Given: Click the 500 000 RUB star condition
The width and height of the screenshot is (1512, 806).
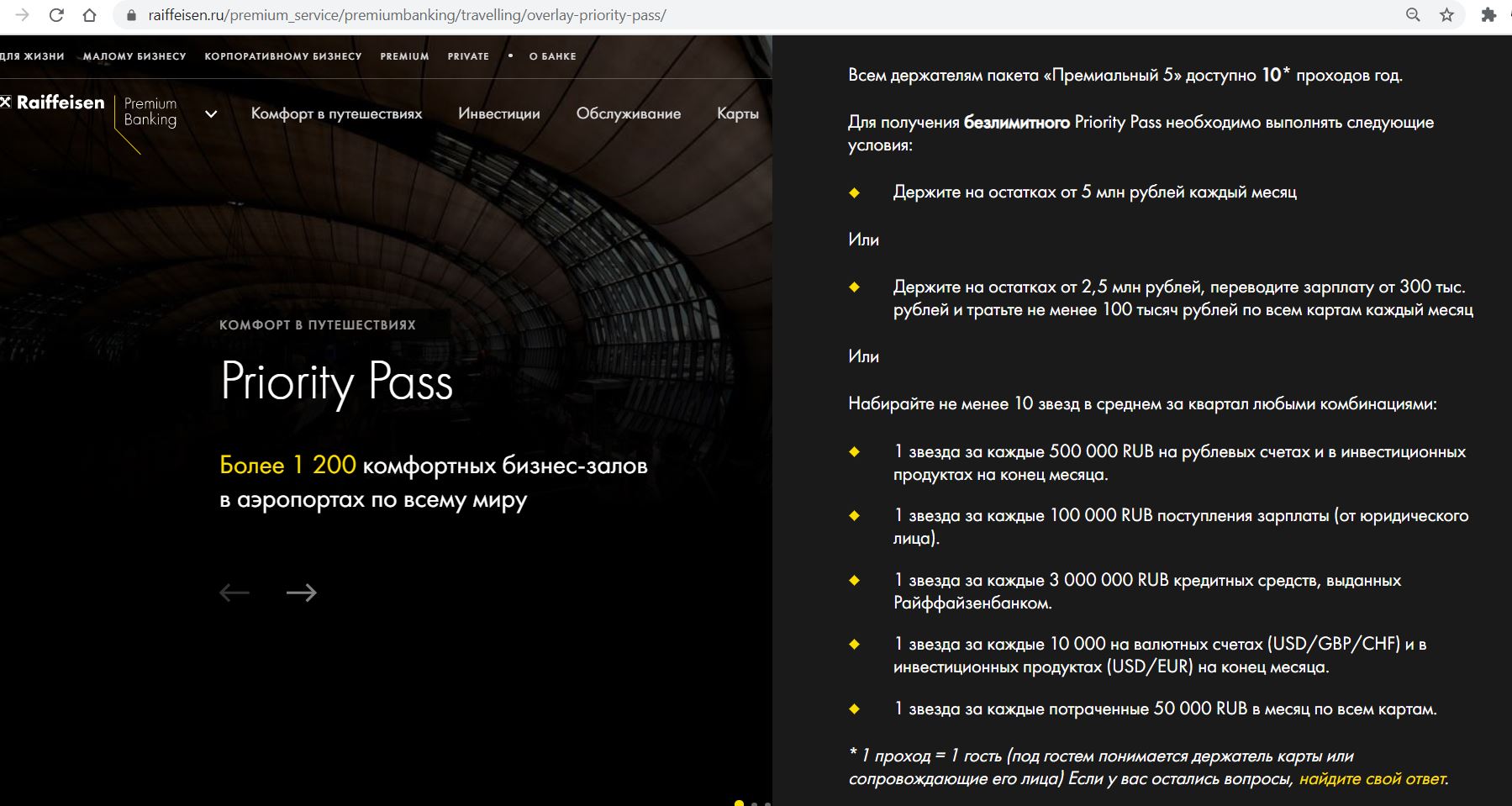Looking at the screenshot, I should tap(1179, 463).
